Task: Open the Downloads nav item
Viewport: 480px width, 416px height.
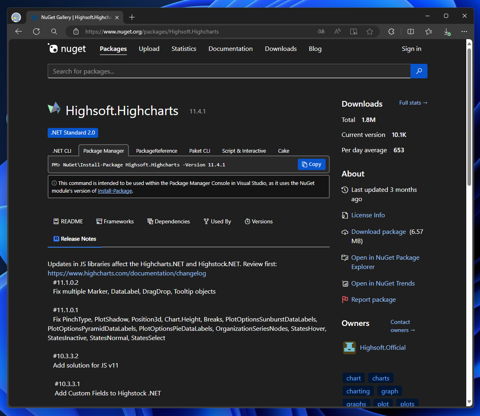Action: pyautogui.click(x=281, y=49)
